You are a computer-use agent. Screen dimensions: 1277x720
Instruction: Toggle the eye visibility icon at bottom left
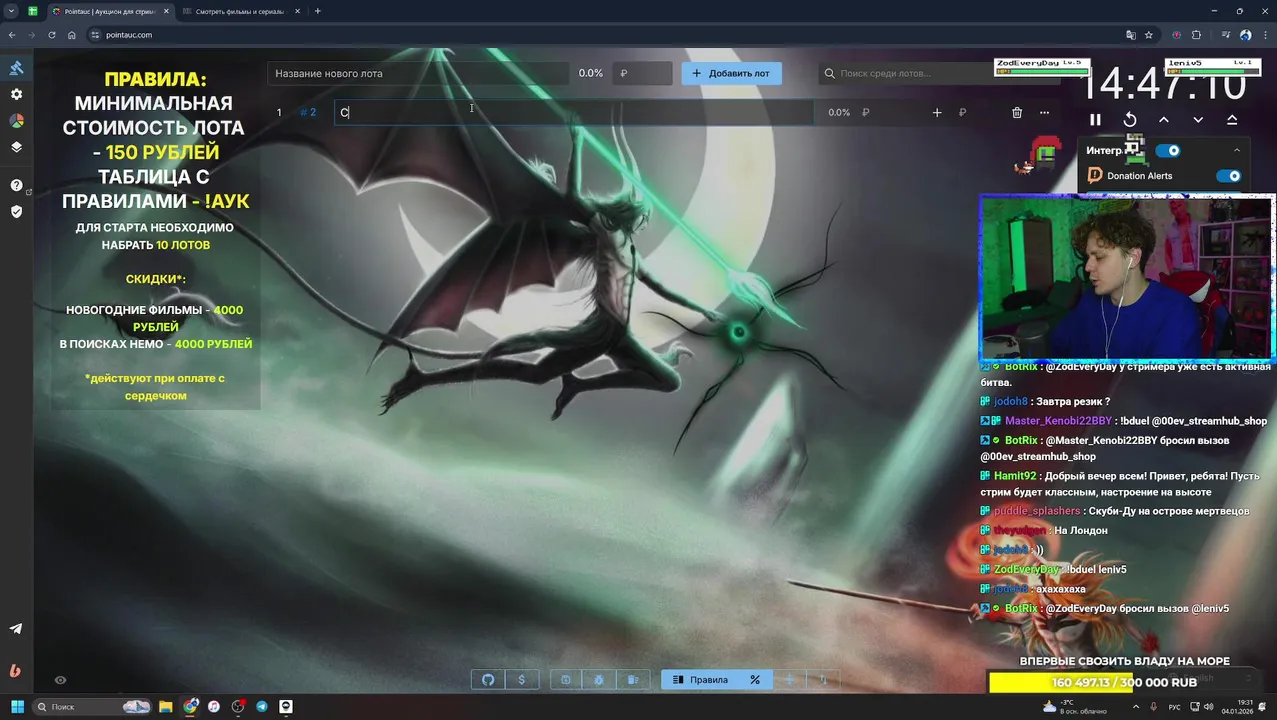[x=60, y=680]
